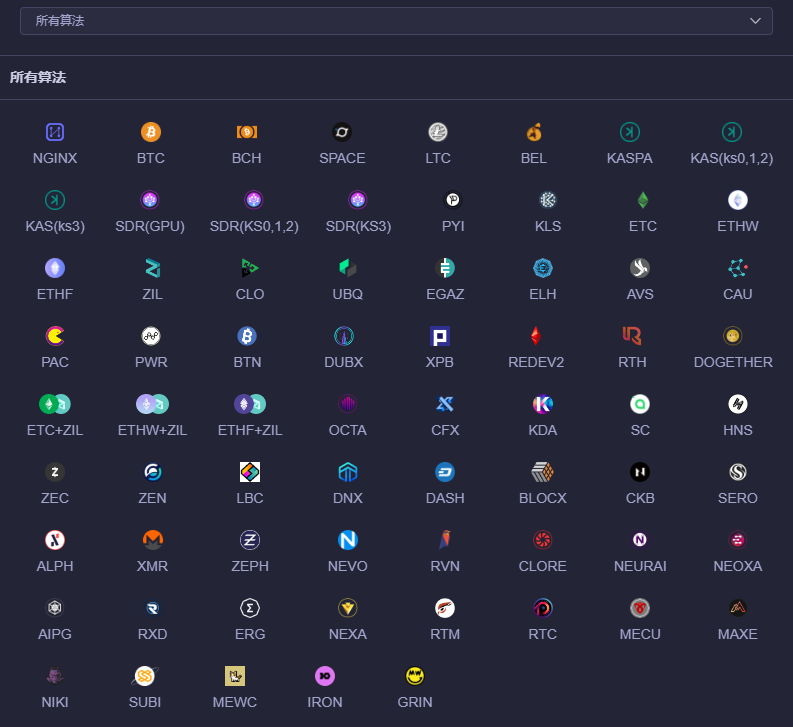Select the ETHF coin icon
The height and width of the screenshot is (727, 793).
55,268
